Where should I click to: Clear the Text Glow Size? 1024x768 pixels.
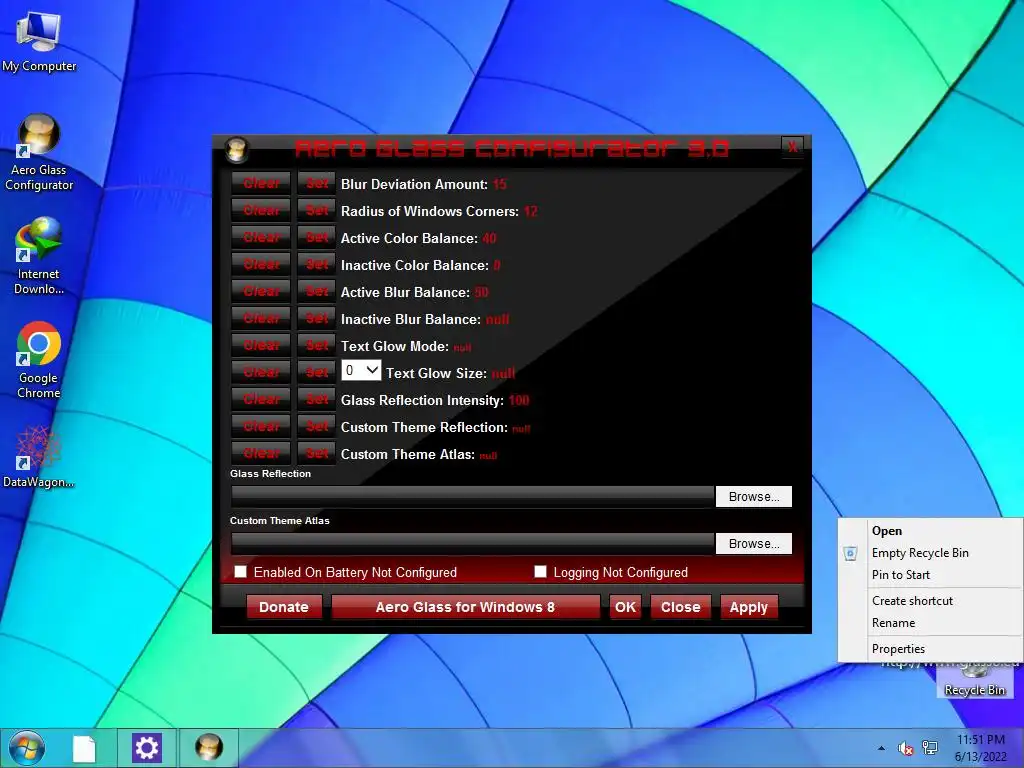(261, 372)
